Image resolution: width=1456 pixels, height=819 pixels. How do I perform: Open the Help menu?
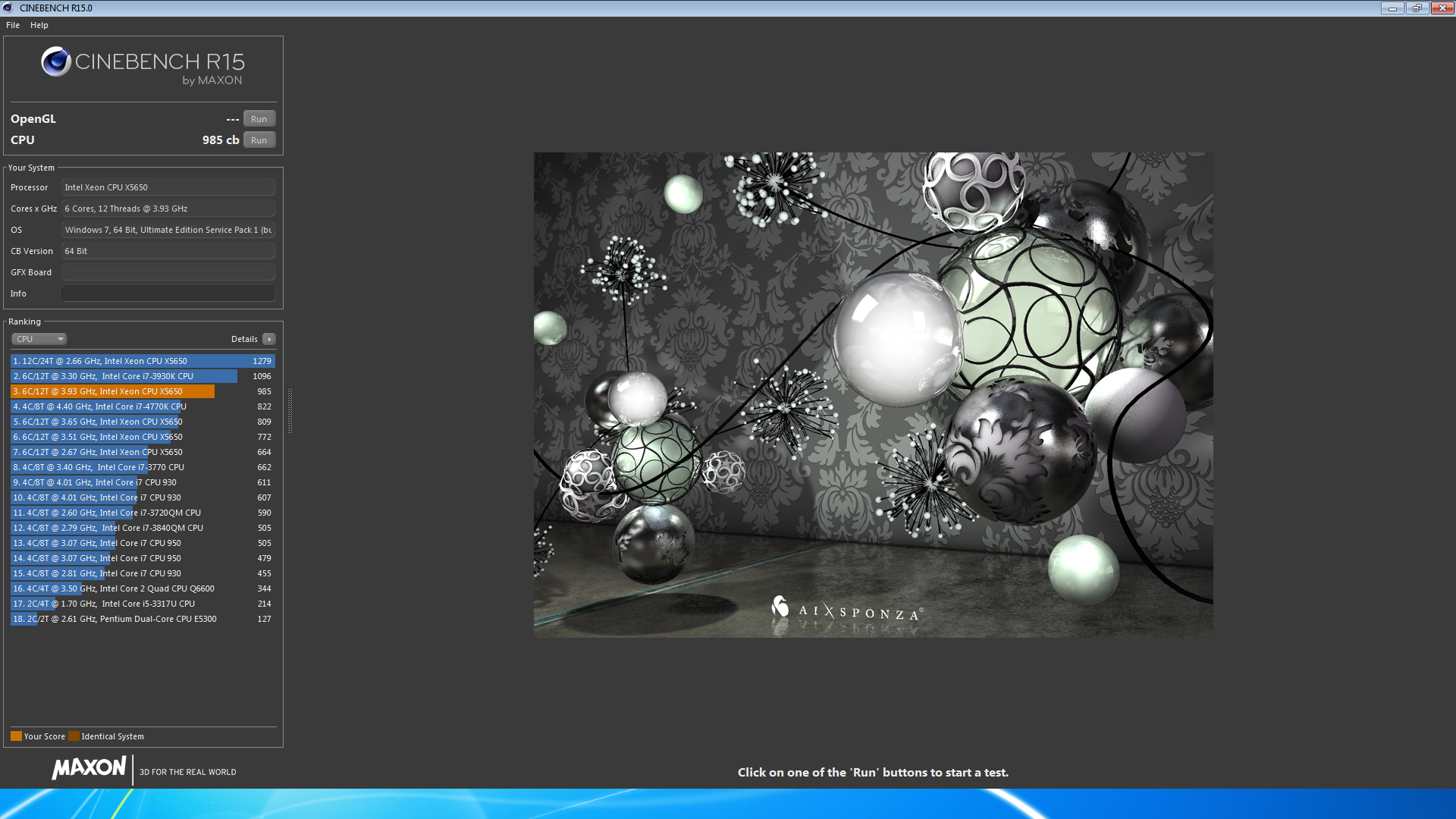pyautogui.click(x=39, y=25)
